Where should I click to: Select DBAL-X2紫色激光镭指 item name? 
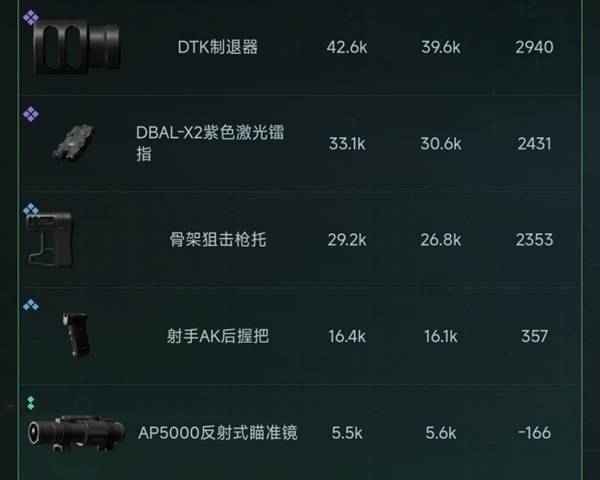[210, 143]
